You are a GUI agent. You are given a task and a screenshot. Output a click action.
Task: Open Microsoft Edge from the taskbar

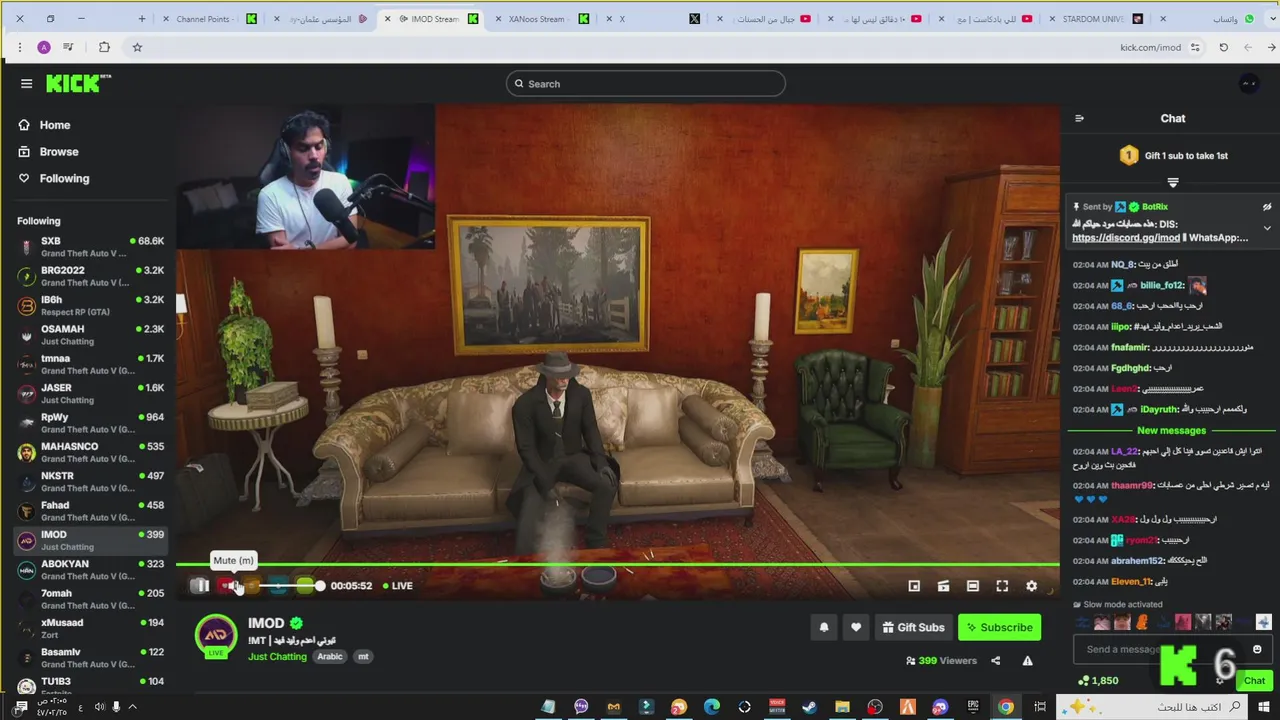[712, 707]
